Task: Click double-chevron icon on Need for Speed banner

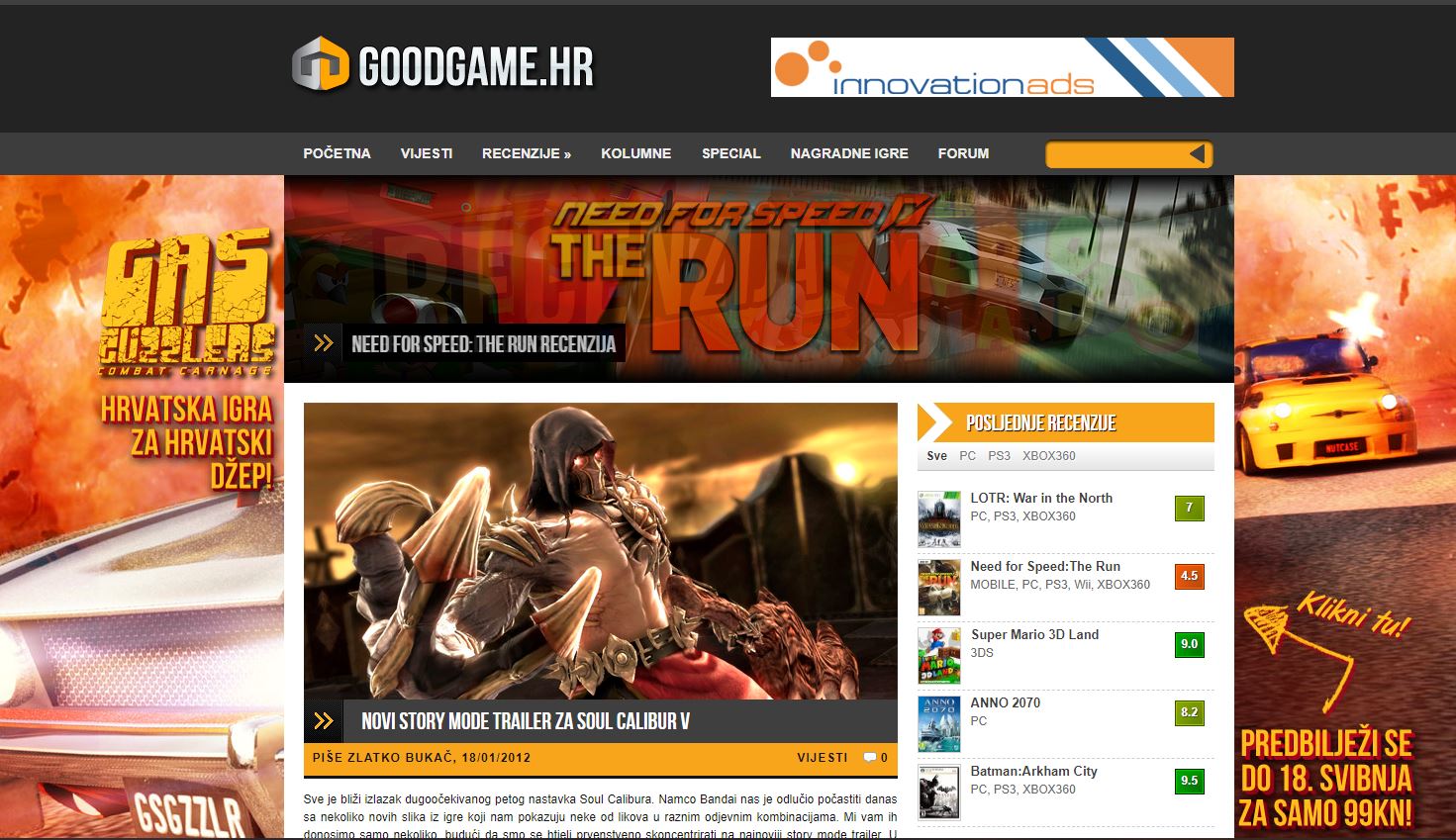Action: click(x=323, y=343)
